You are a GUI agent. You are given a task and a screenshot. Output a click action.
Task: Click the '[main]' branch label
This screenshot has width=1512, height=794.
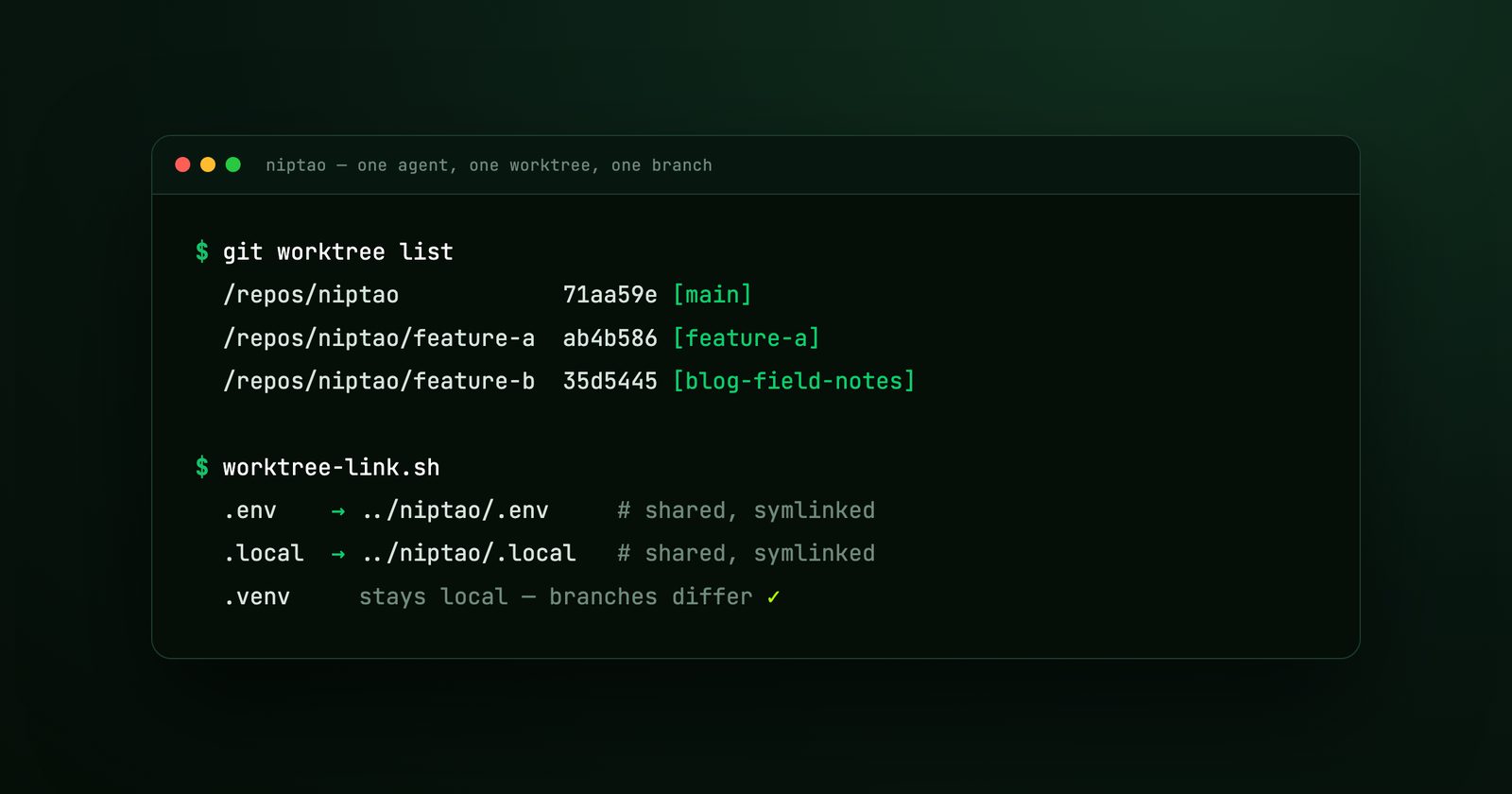pos(713,295)
